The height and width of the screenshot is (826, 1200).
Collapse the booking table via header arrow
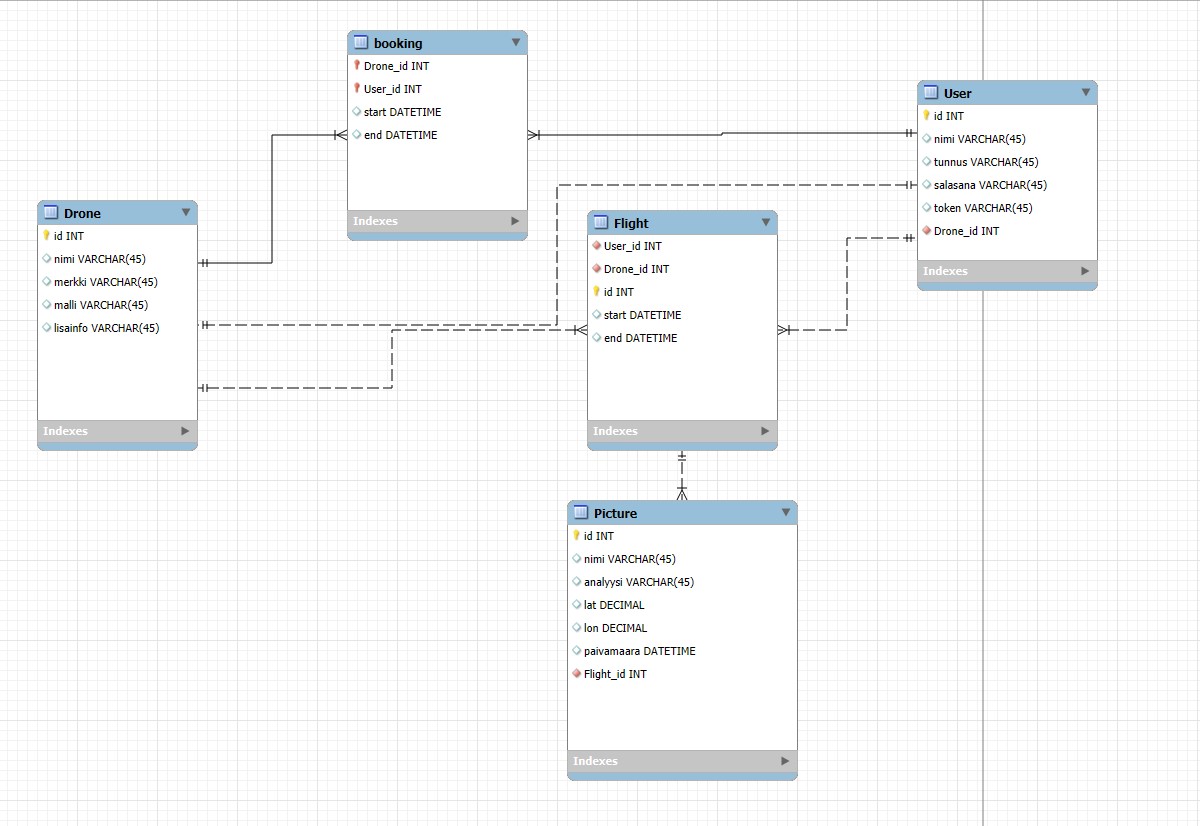(x=516, y=42)
